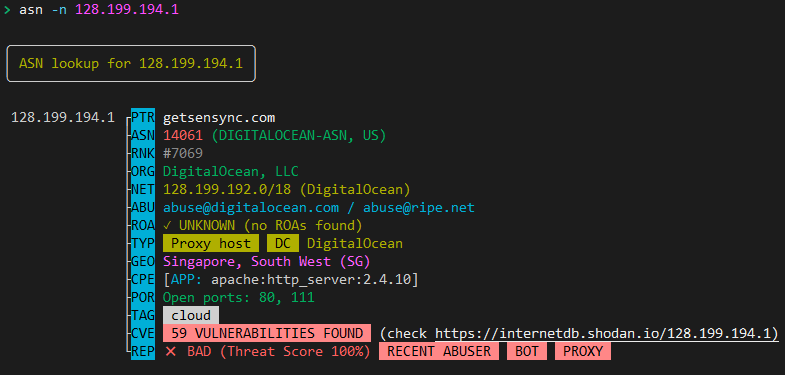Click the NET row label

pyautogui.click(x=143, y=190)
